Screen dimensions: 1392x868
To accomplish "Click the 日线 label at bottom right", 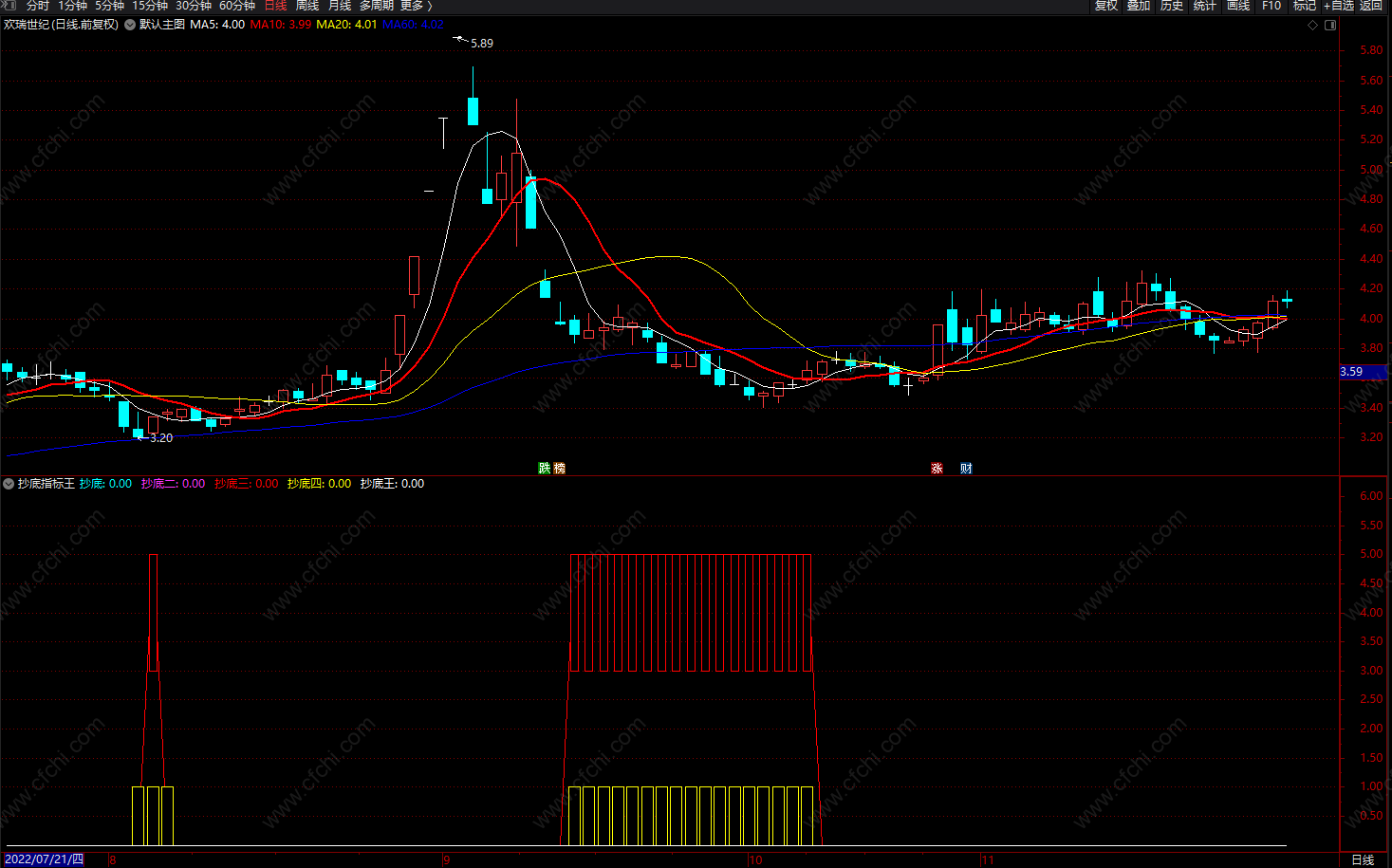I will (1363, 860).
